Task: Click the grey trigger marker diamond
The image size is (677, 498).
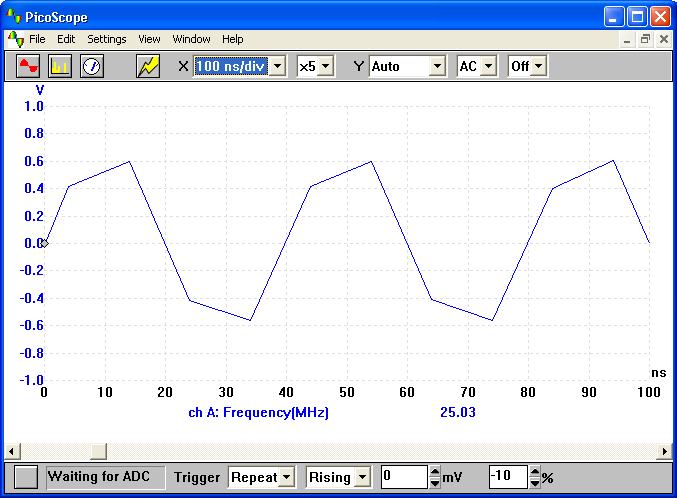Action: 44,244
